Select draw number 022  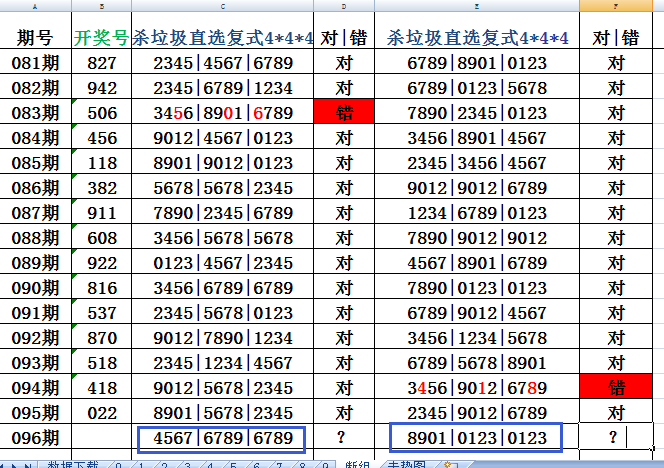click(102, 413)
